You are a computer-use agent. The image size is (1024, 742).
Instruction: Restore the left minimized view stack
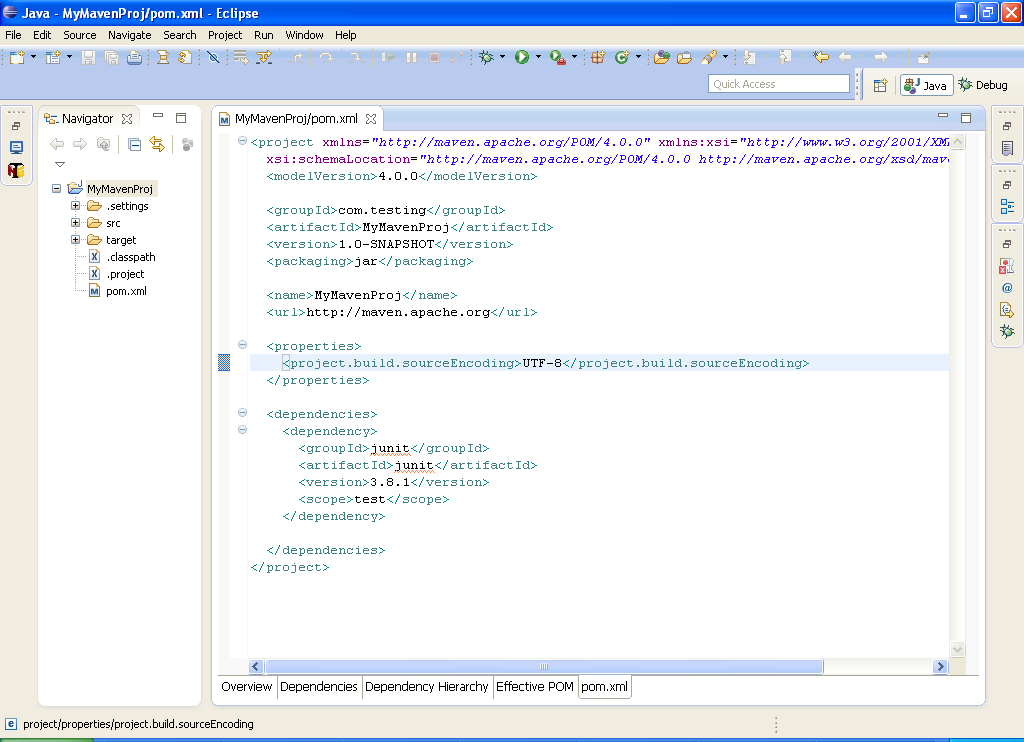tap(16, 125)
